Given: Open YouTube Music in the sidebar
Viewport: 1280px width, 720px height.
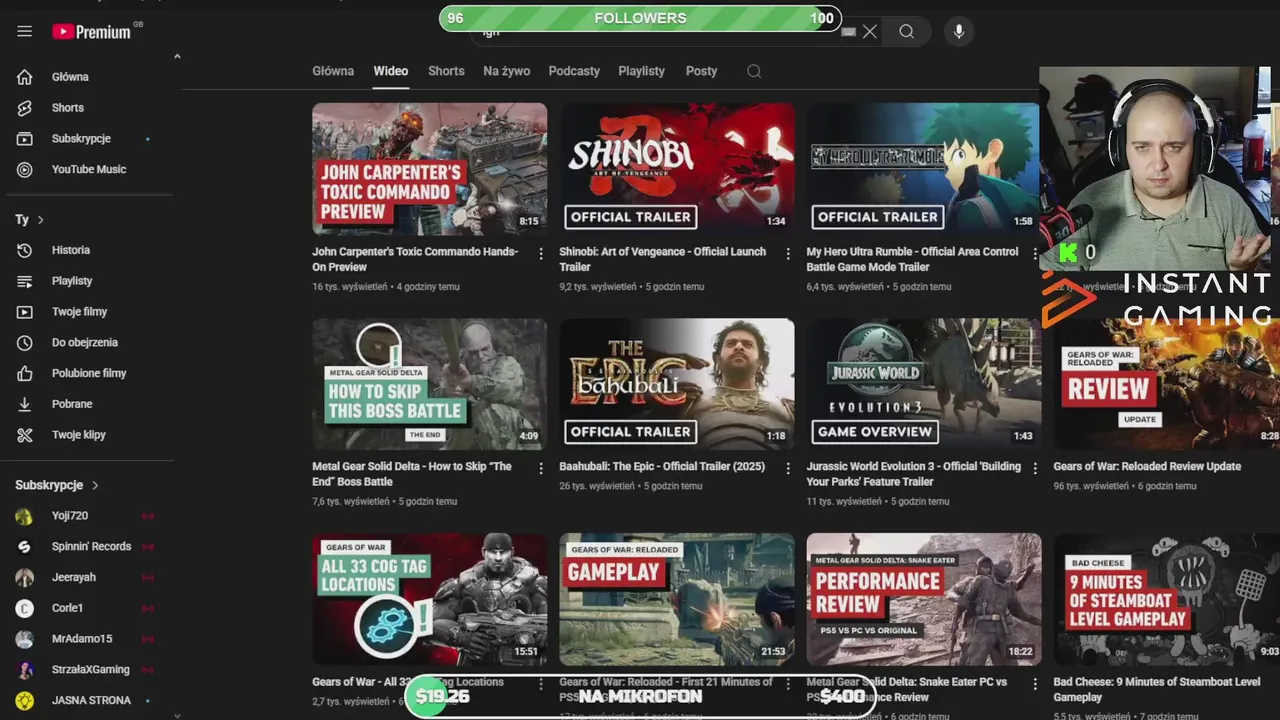Looking at the screenshot, I should [88, 170].
